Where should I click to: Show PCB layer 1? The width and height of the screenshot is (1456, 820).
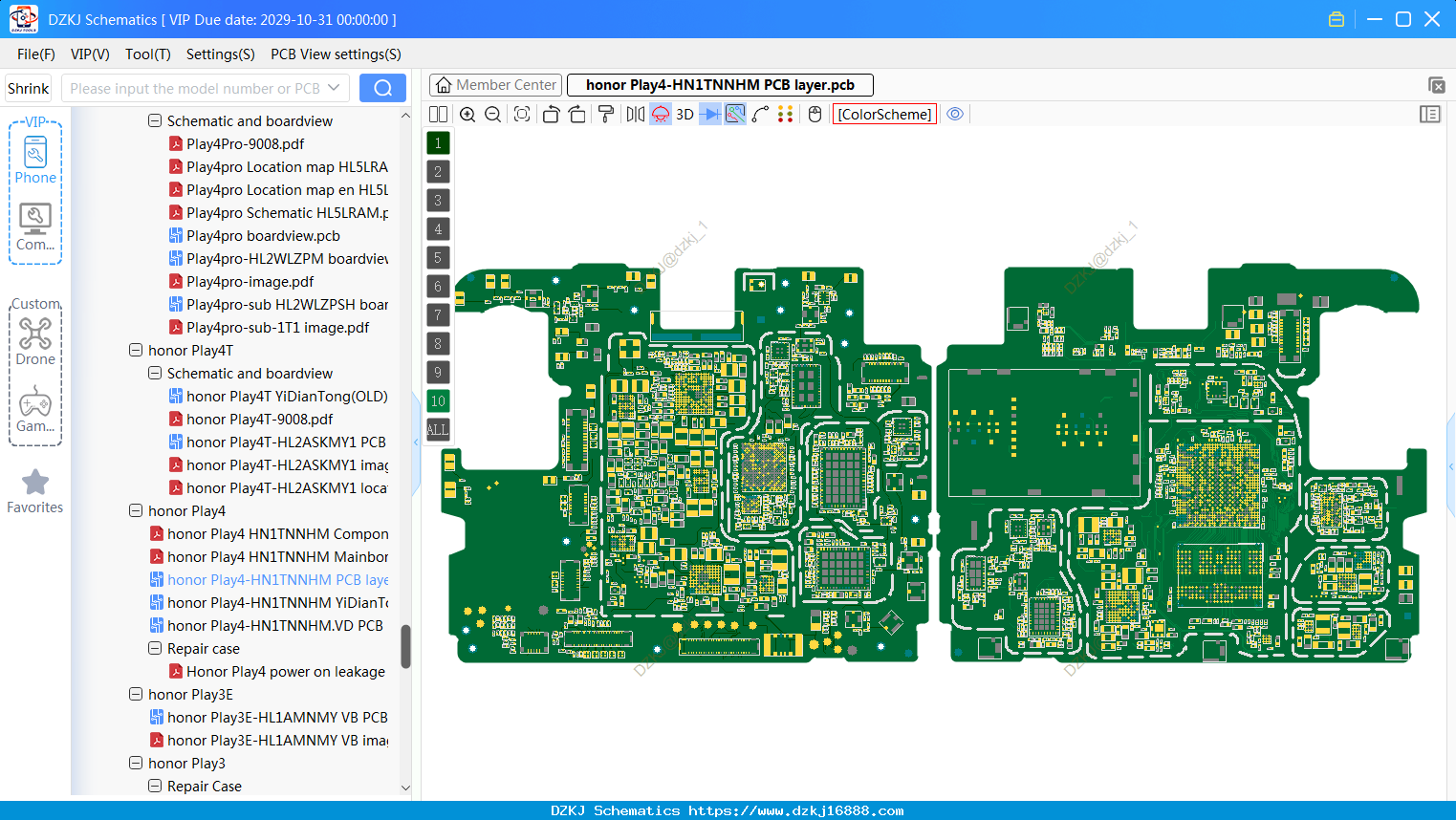click(438, 143)
